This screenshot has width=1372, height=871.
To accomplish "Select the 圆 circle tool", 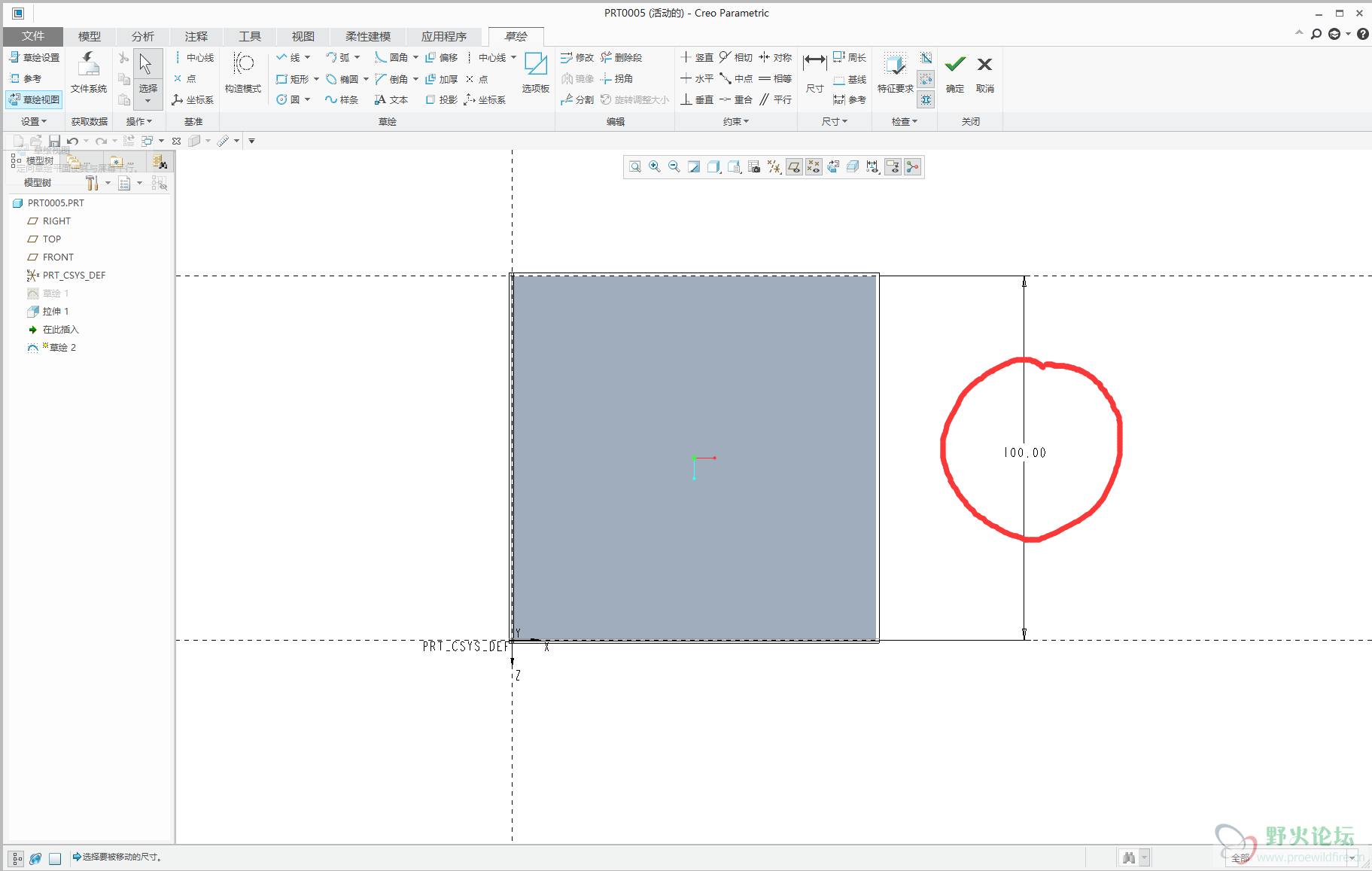I will (x=288, y=99).
